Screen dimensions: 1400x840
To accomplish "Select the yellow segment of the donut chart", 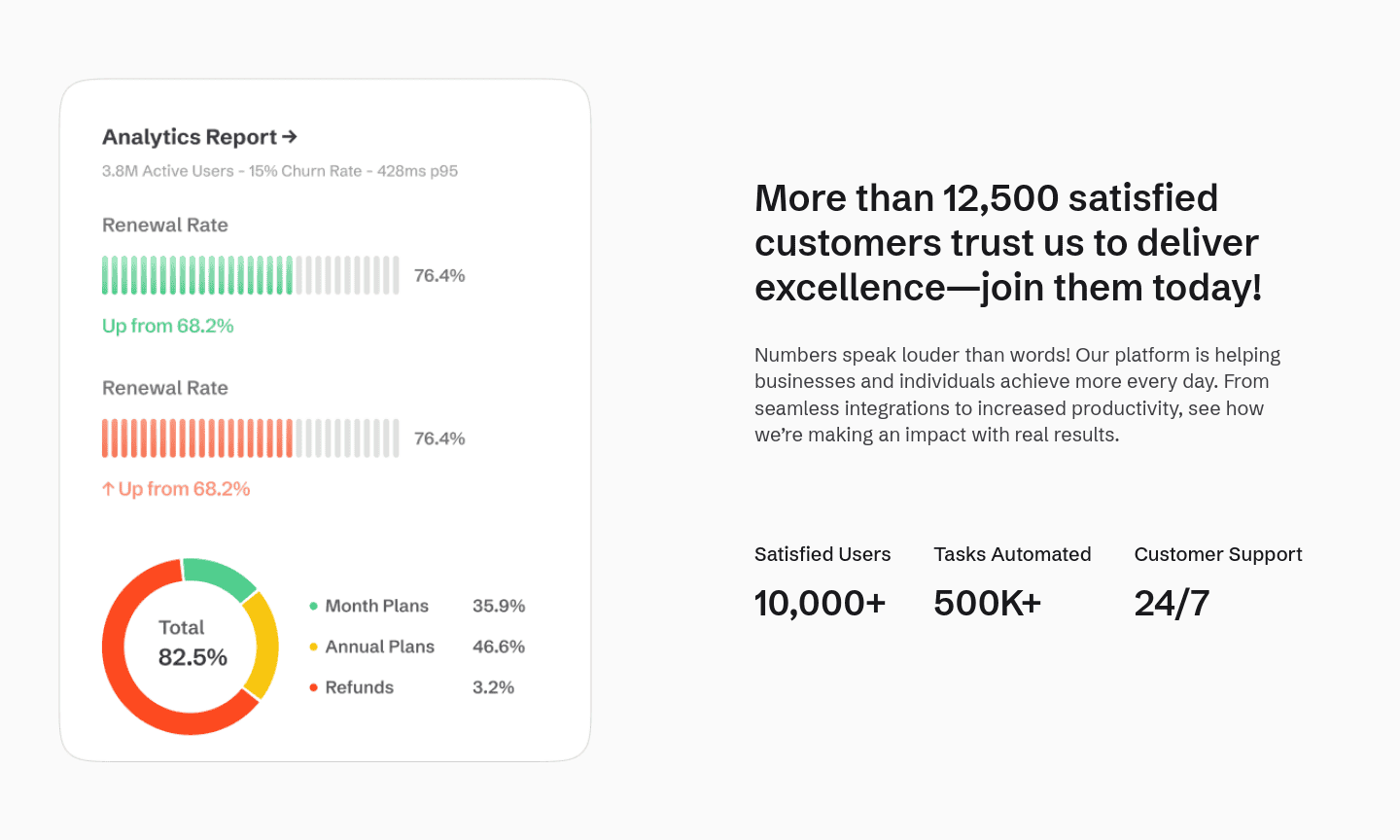I will [x=262, y=644].
